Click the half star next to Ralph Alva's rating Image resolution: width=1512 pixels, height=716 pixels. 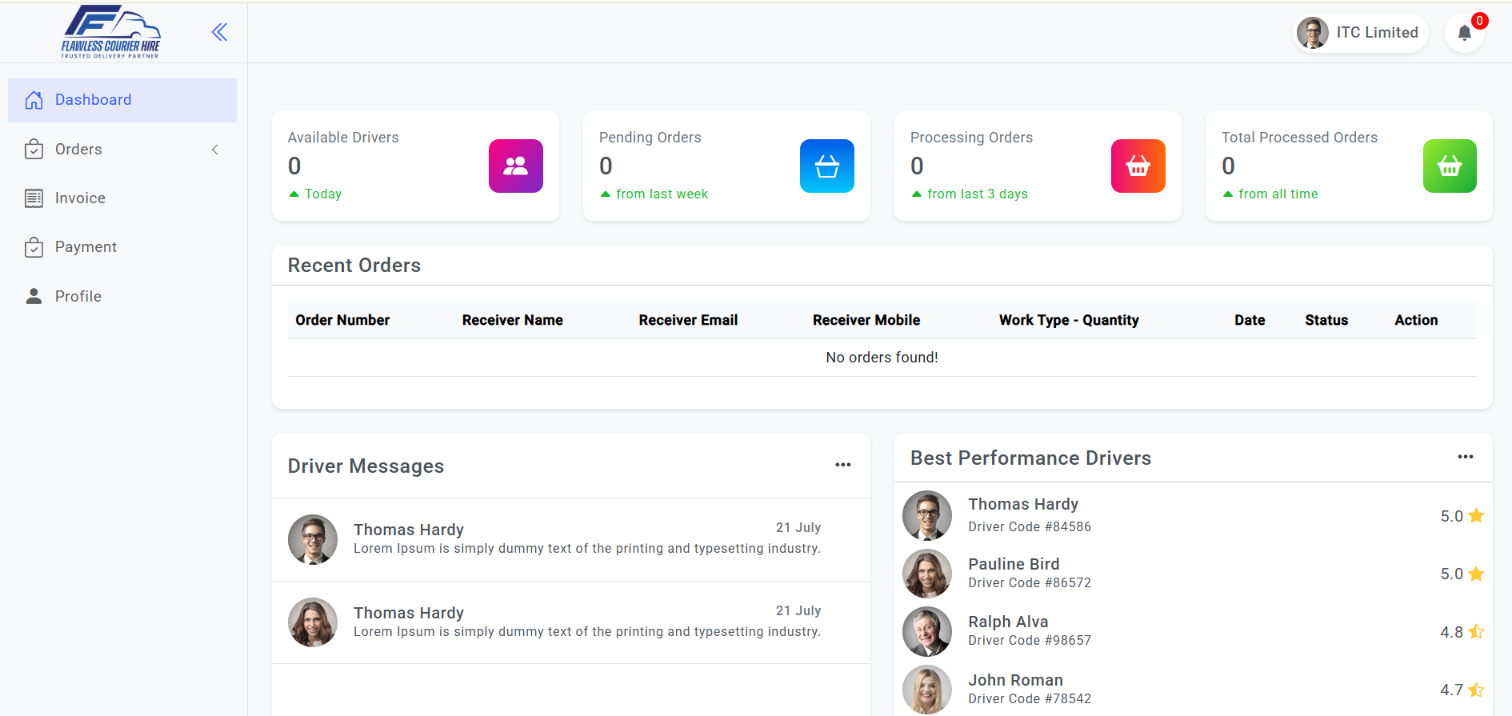(x=1476, y=632)
